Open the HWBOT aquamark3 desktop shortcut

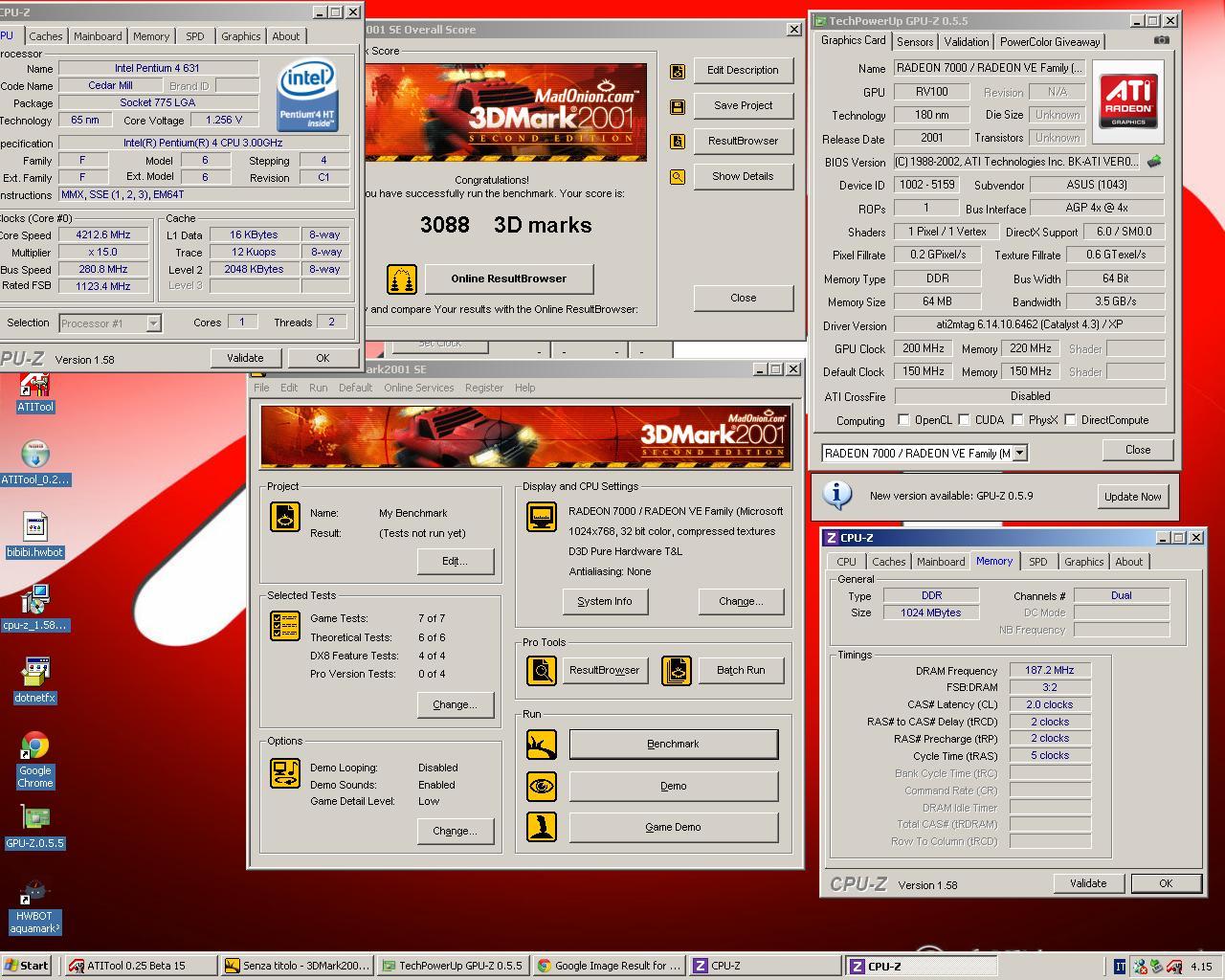(x=35, y=907)
